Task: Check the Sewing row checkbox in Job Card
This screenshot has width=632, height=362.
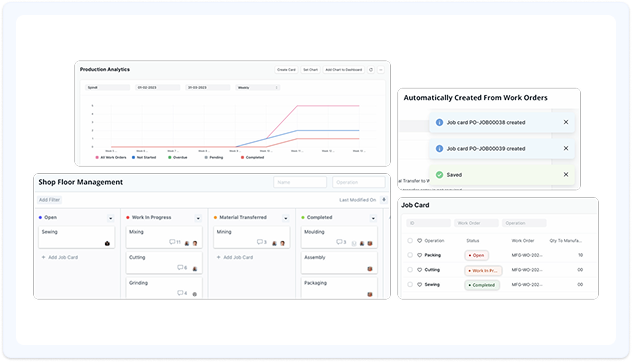Action: pyautogui.click(x=410, y=285)
